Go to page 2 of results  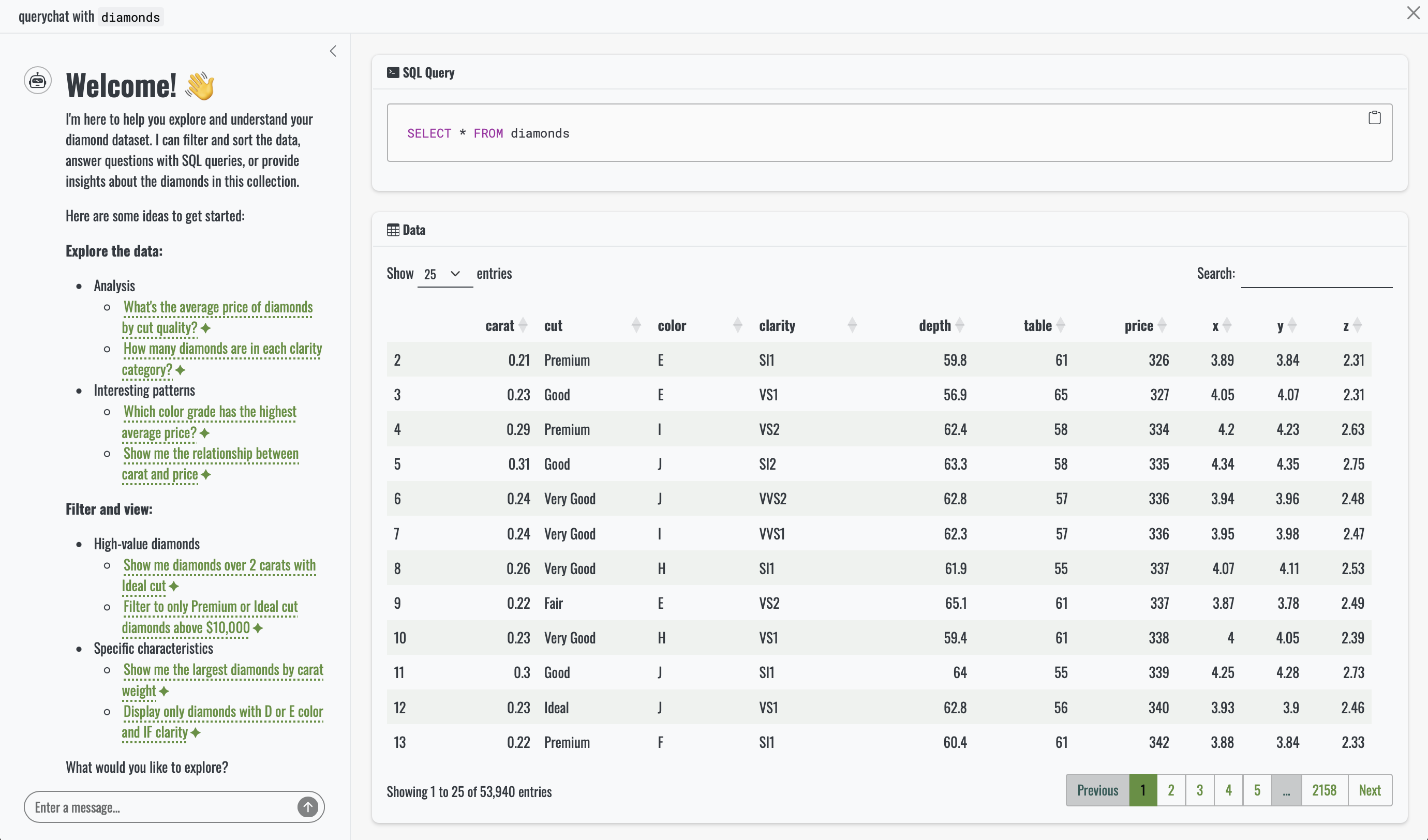[1171, 790]
